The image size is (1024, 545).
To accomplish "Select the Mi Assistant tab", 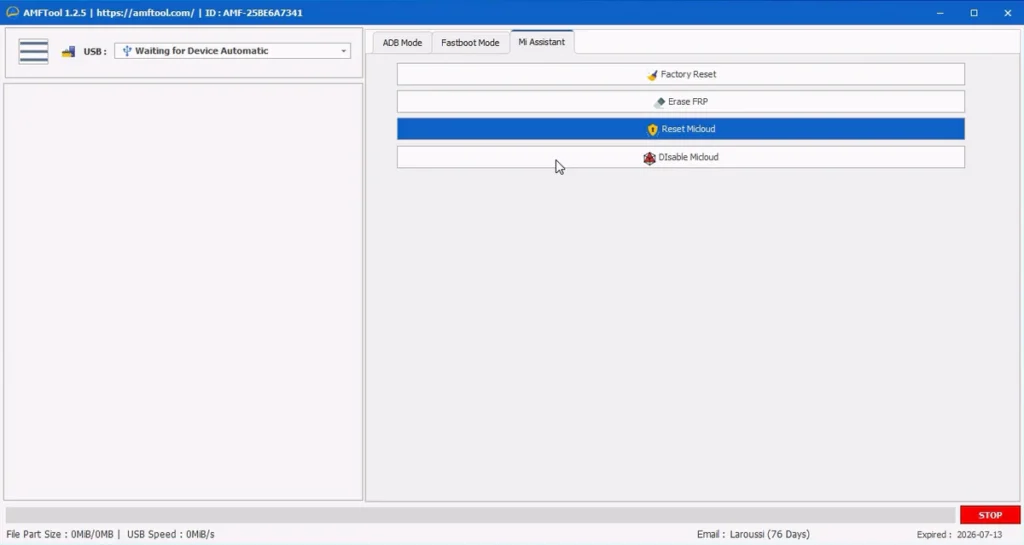I will click(x=541, y=42).
